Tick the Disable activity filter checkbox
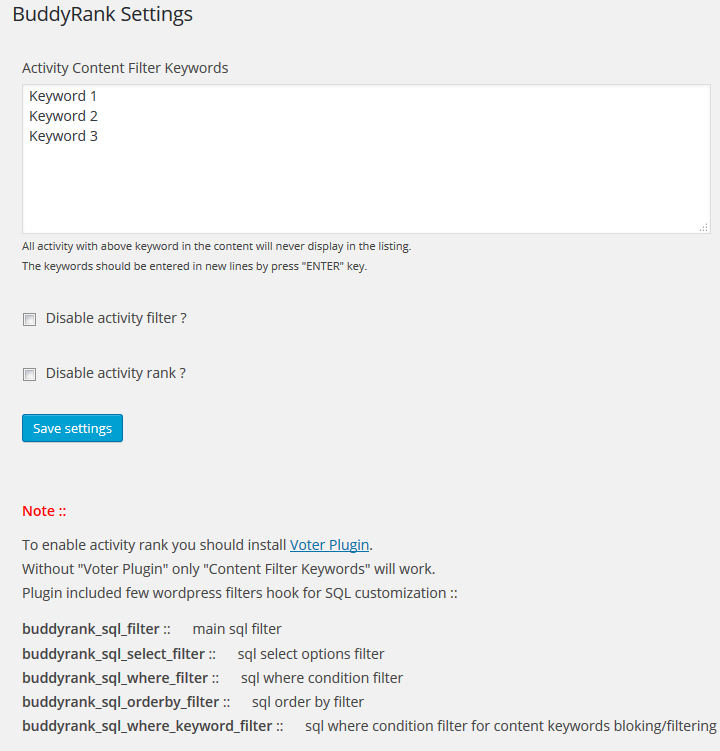Screen dimensions: 720x751 pyautogui.click(x=29, y=319)
